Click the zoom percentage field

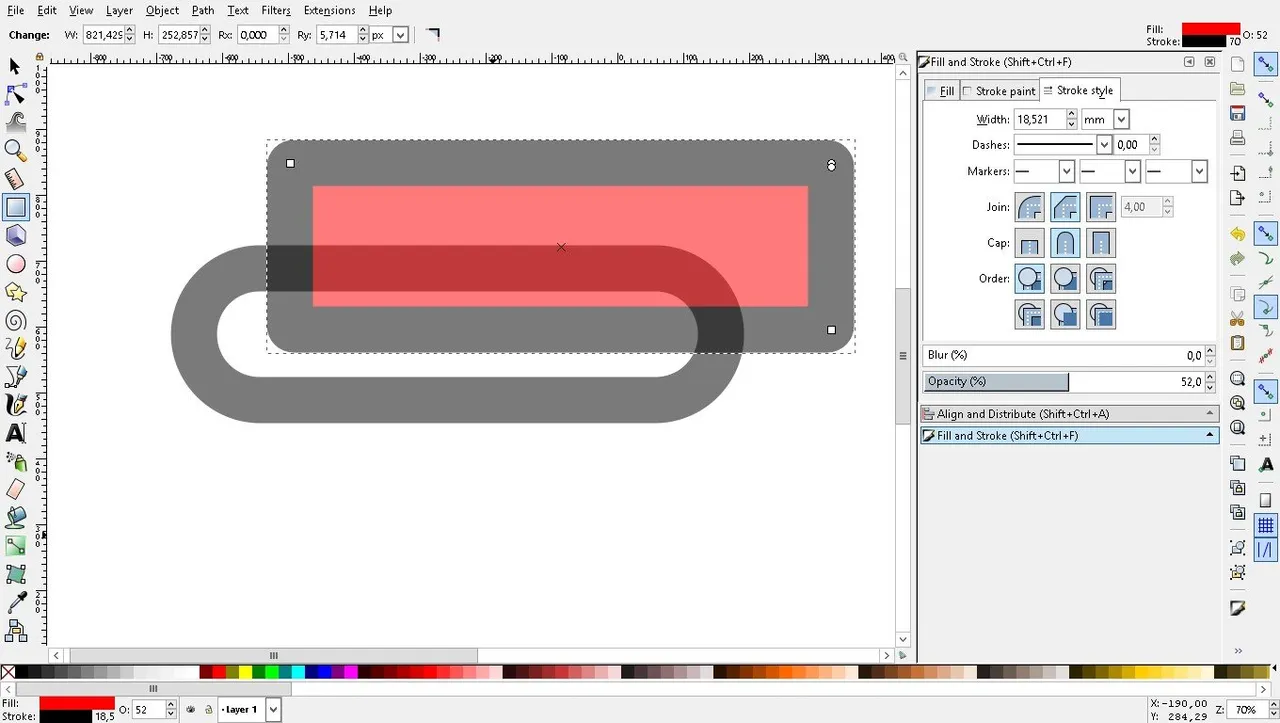click(x=1246, y=710)
